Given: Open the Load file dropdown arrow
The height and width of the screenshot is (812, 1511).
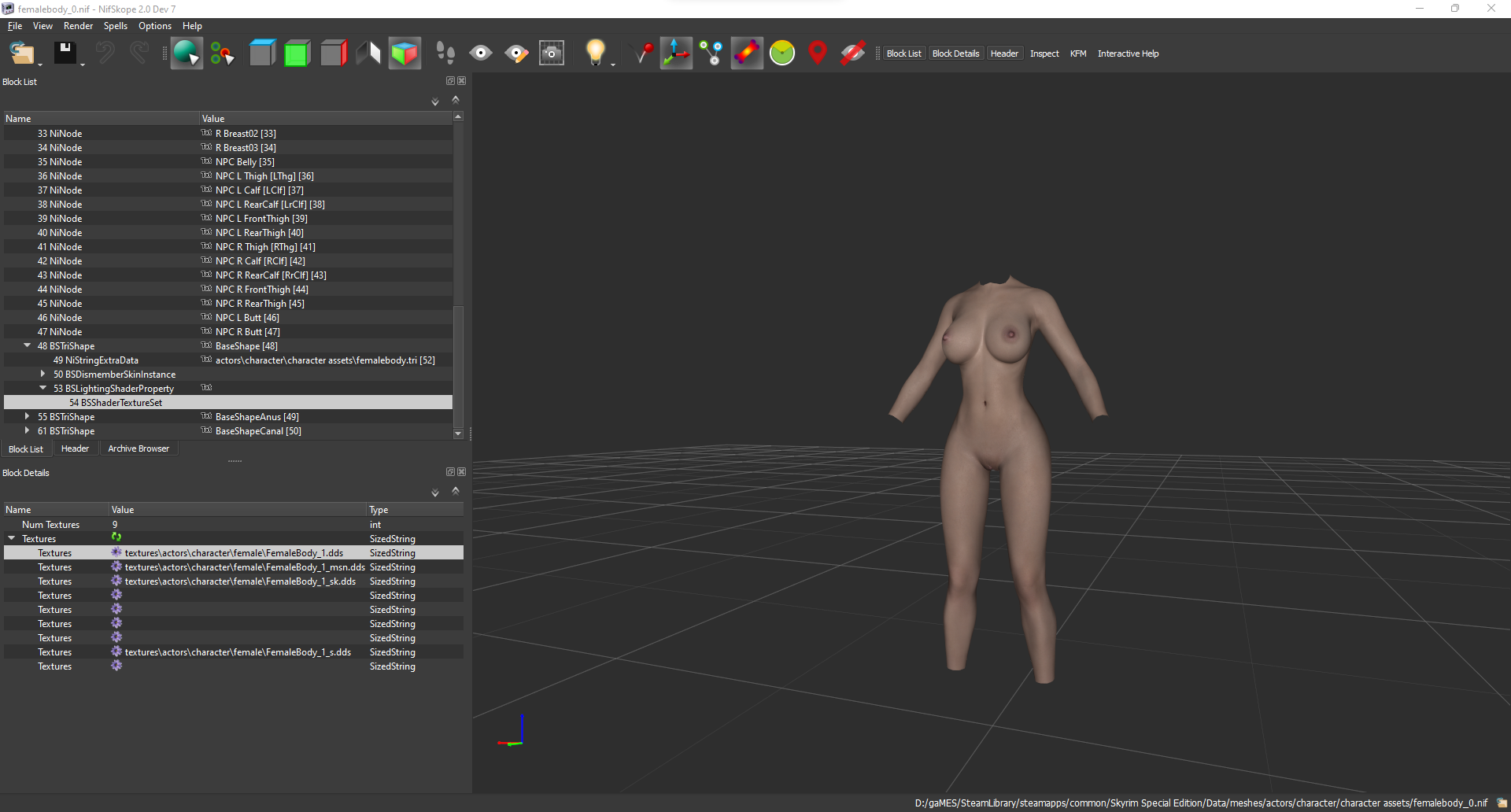Looking at the screenshot, I should point(40,65).
